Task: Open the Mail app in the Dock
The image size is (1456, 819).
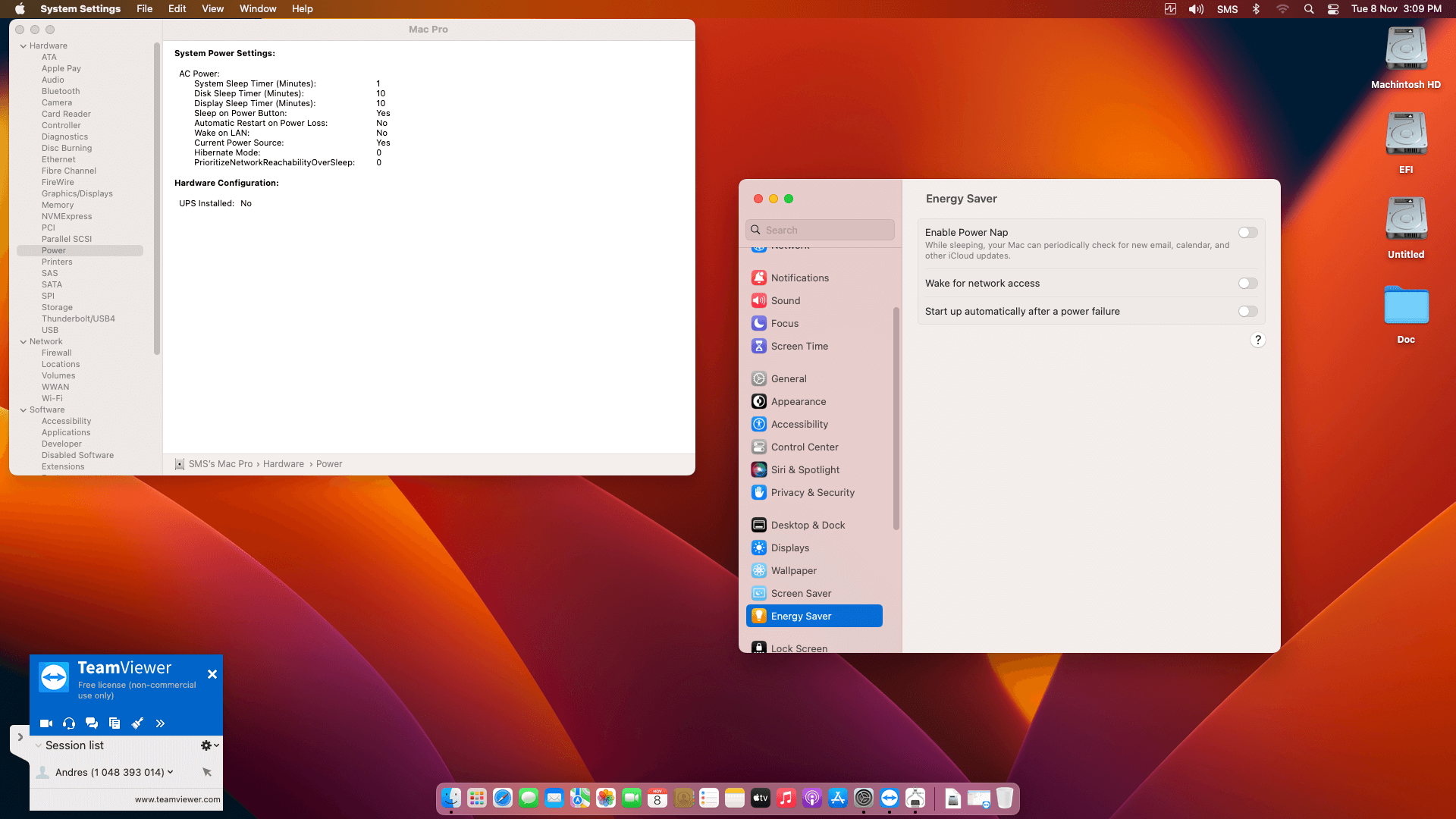Action: [554, 798]
